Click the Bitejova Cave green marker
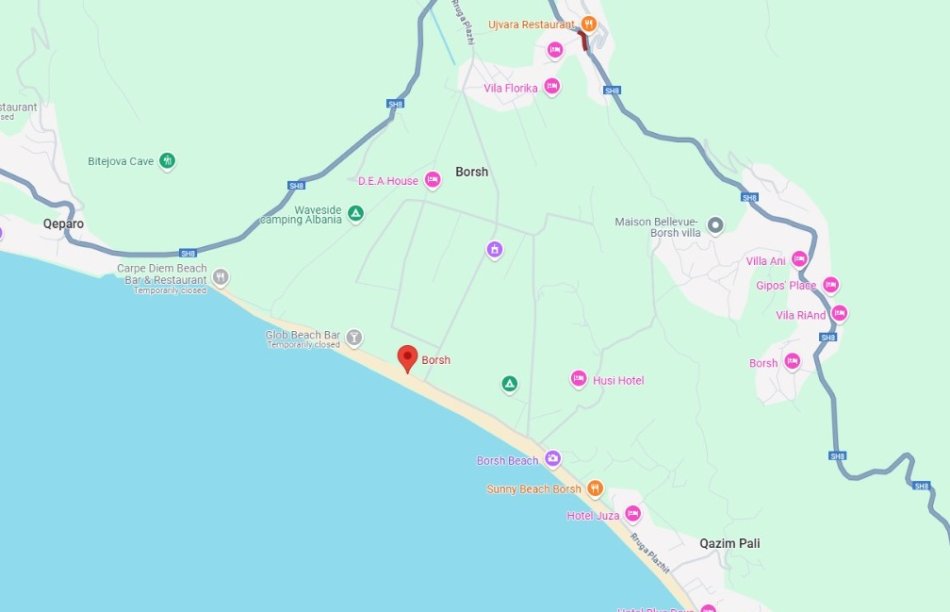950x612 pixels. pyautogui.click(x=167, y=161)
